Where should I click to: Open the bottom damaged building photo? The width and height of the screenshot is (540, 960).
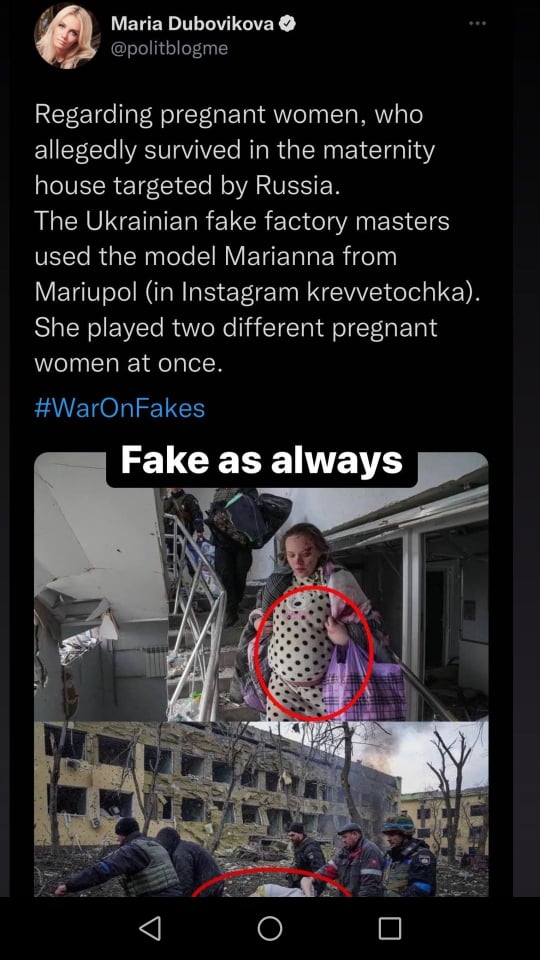tap(261, 809)
